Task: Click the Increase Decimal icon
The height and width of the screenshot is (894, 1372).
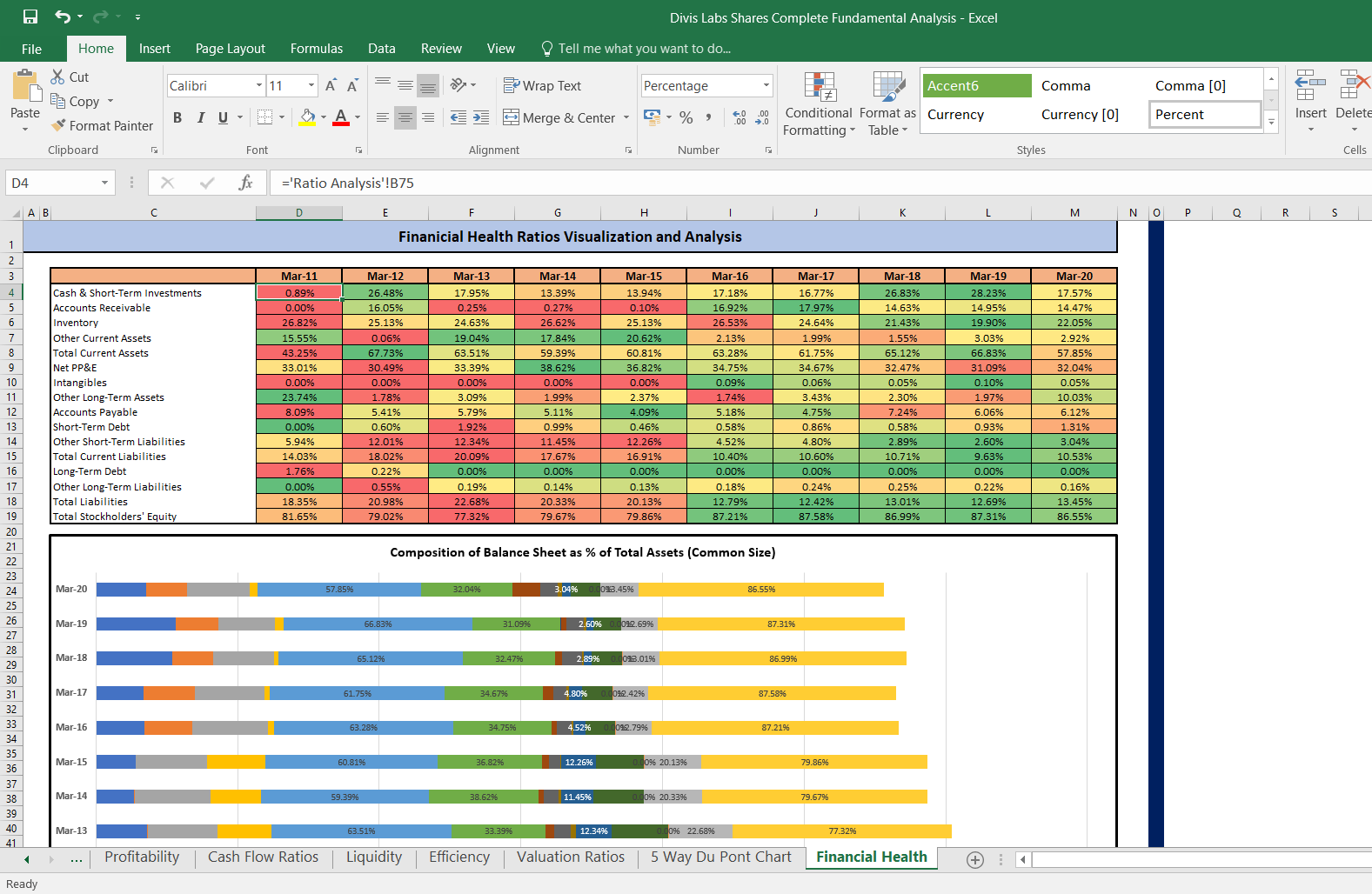Action: coord(740,117)
